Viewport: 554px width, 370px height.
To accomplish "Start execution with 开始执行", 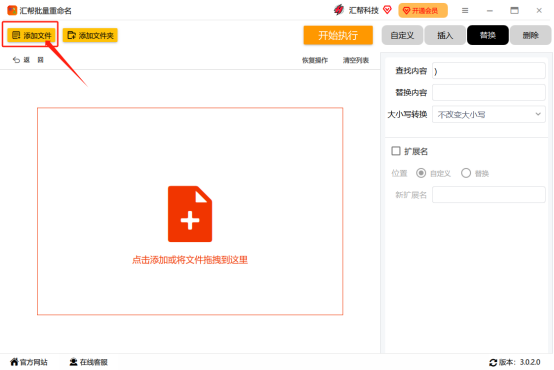I will click(x=338, y=35).
